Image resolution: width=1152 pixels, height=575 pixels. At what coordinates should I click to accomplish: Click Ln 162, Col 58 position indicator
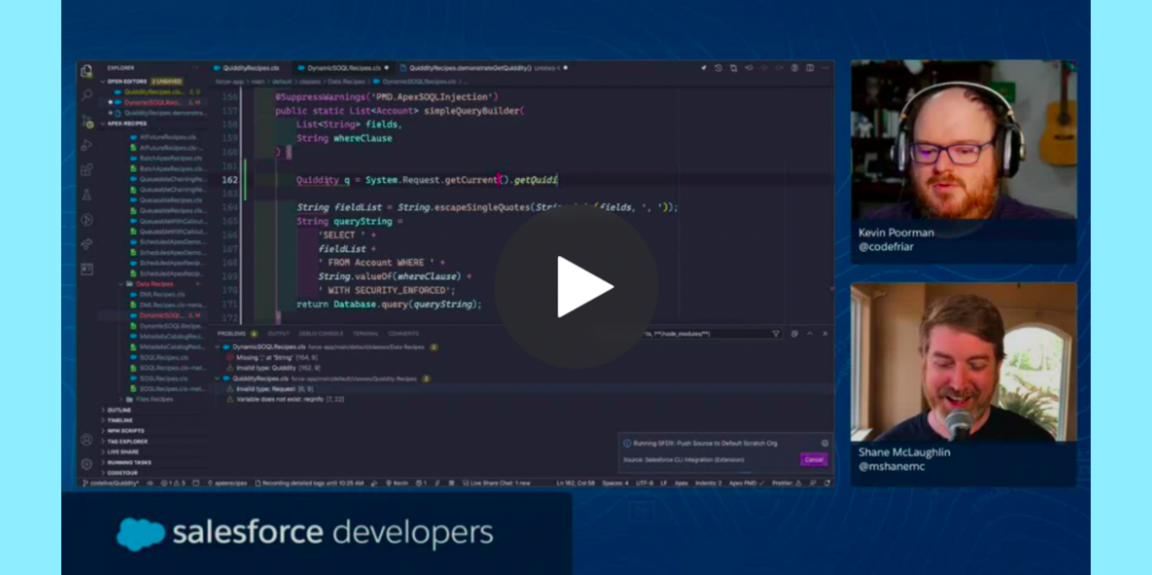(x=575, y=483)
